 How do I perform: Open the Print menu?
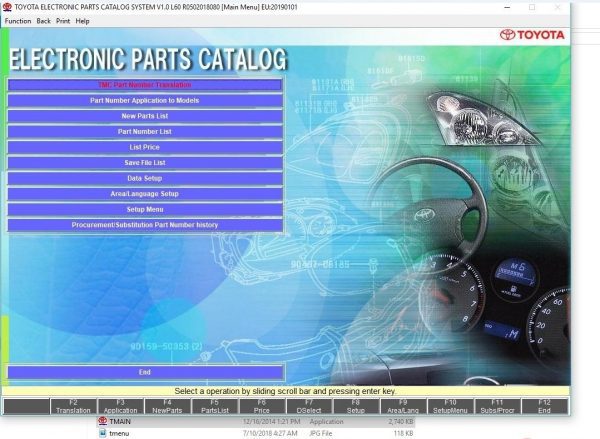coord(63,21)
